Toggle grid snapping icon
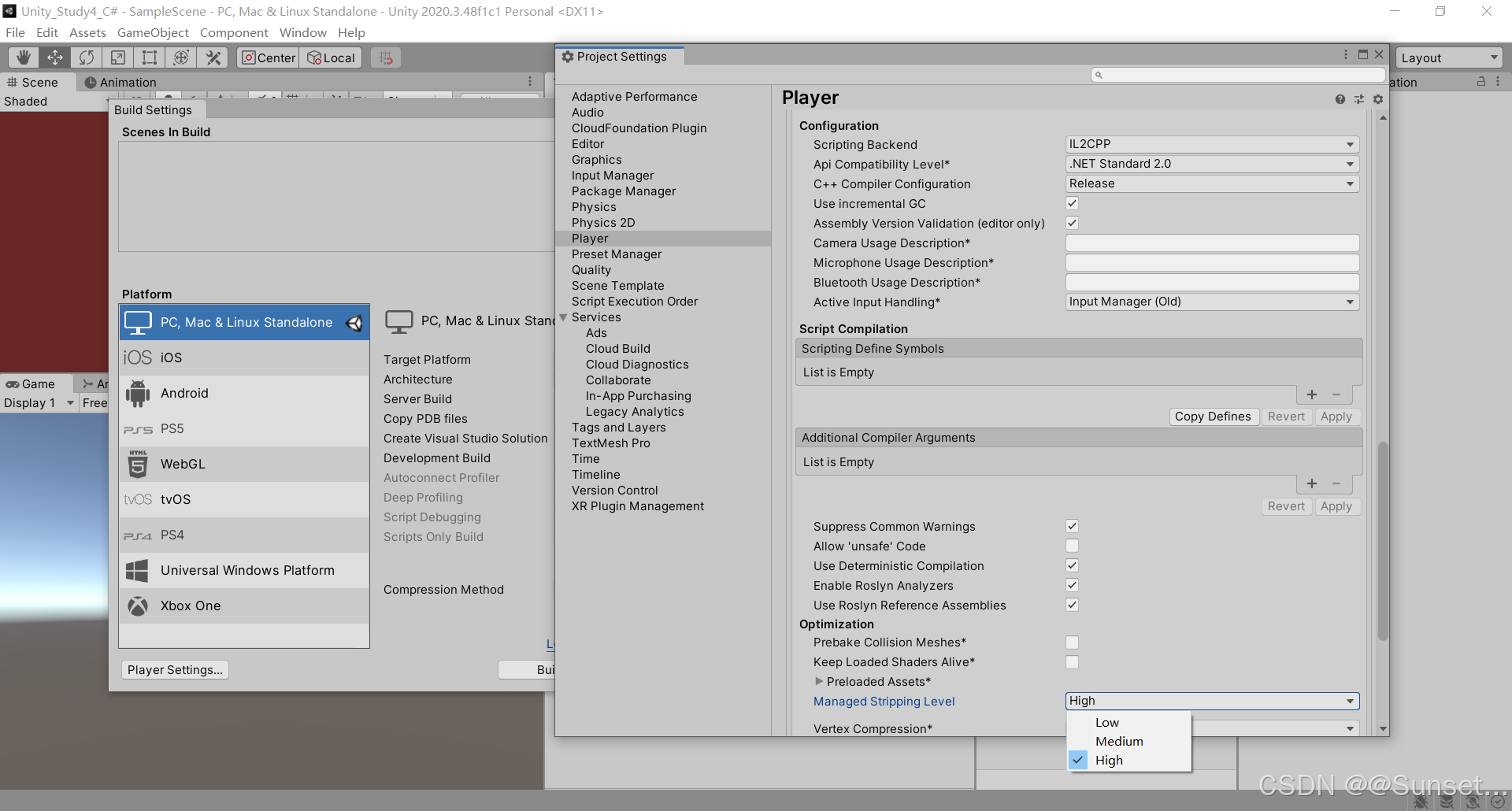This screenshot has width=1512, height=811. click(x=386, y=57)
